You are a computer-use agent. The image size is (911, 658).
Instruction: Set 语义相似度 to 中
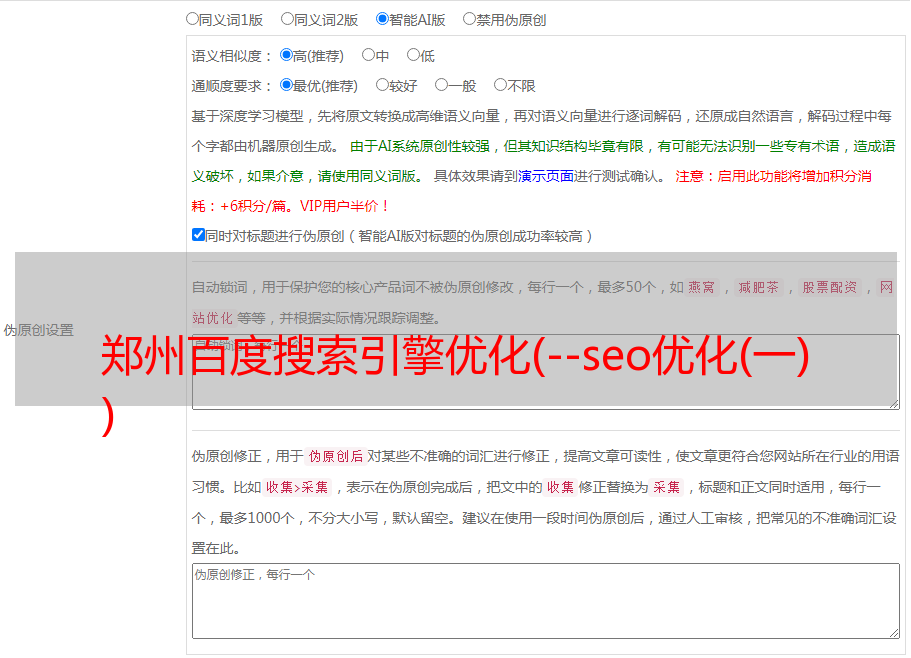click(368, 55)
